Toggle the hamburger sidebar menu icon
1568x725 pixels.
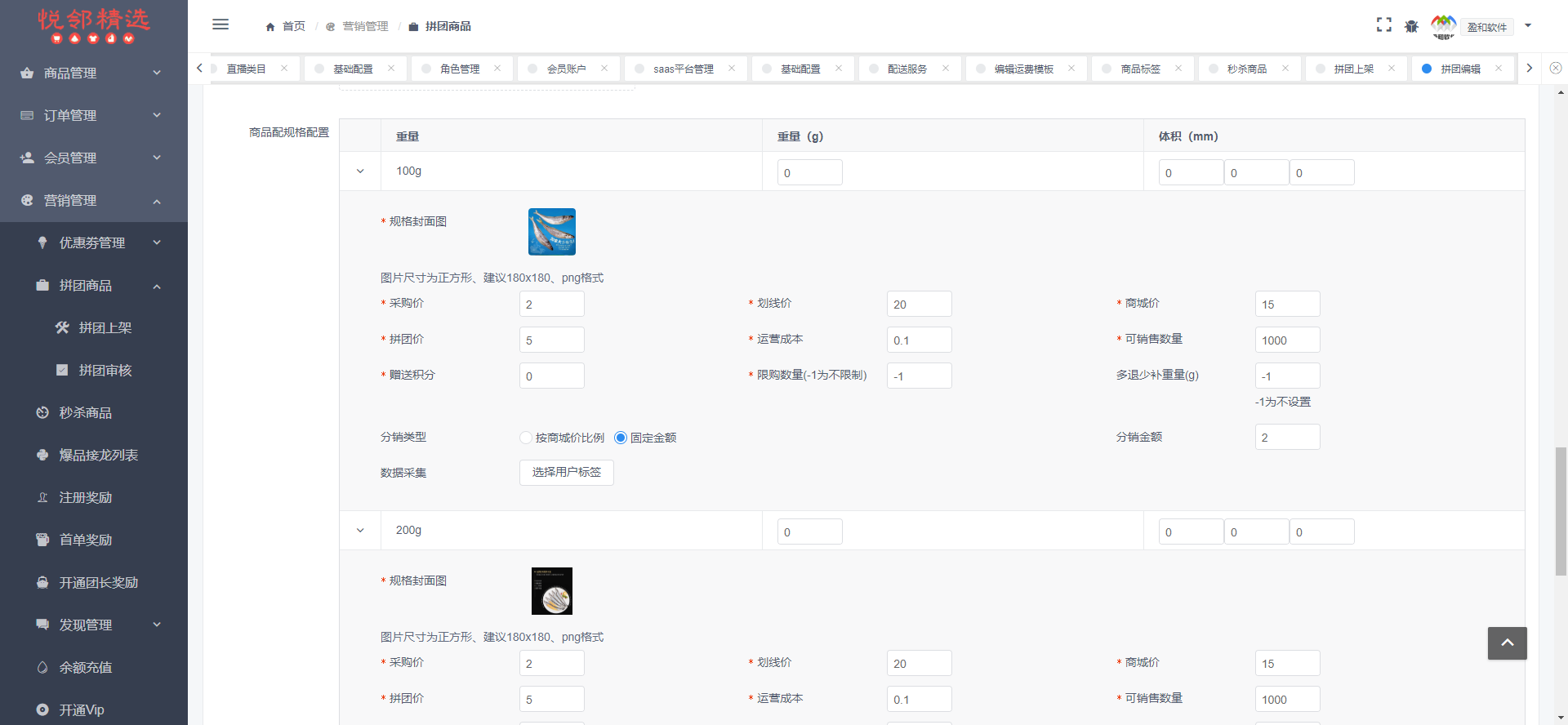[220, 24]
